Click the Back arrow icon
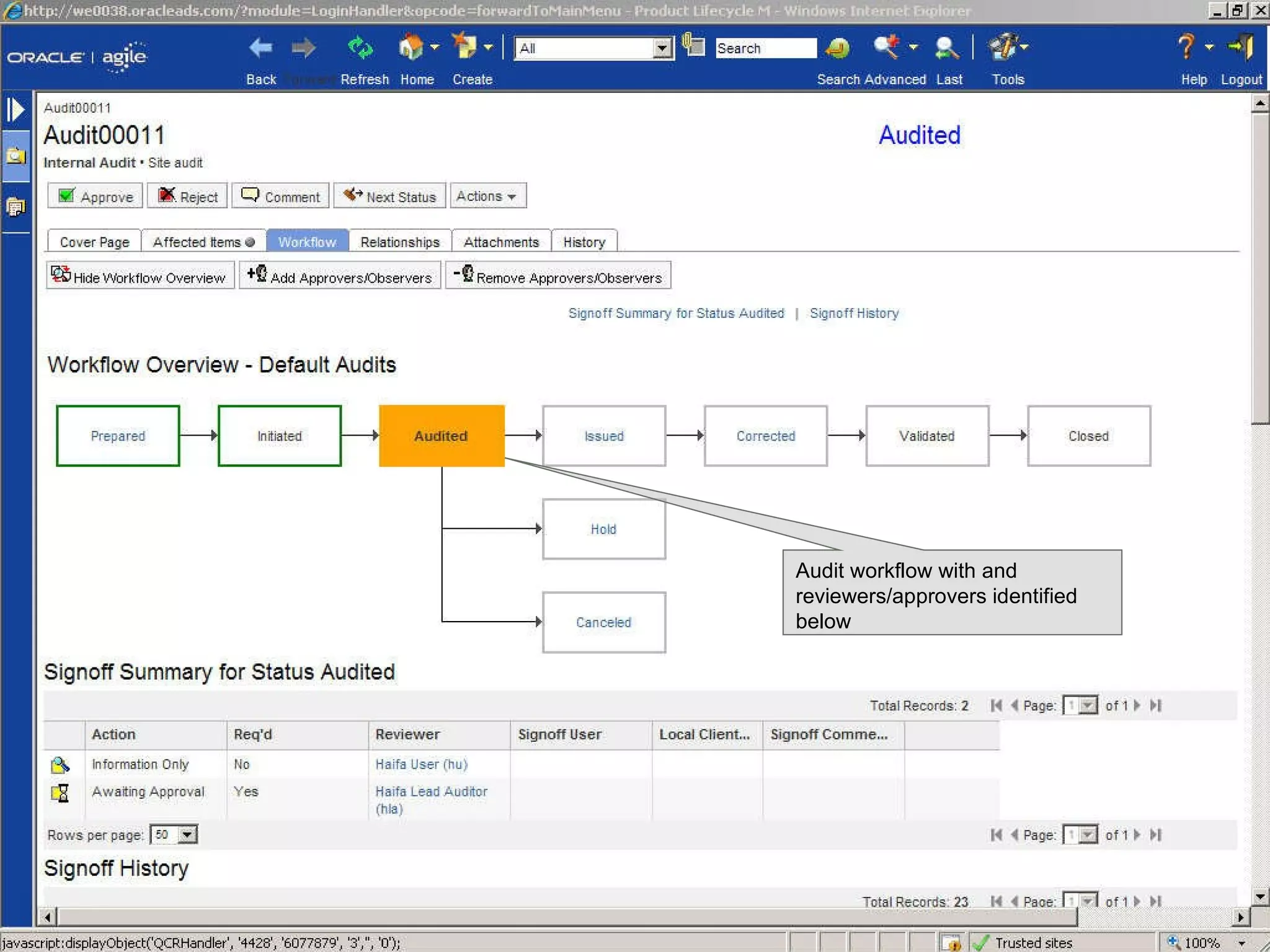The width and height of the screenshot is (1270, 952). [260, 48]
